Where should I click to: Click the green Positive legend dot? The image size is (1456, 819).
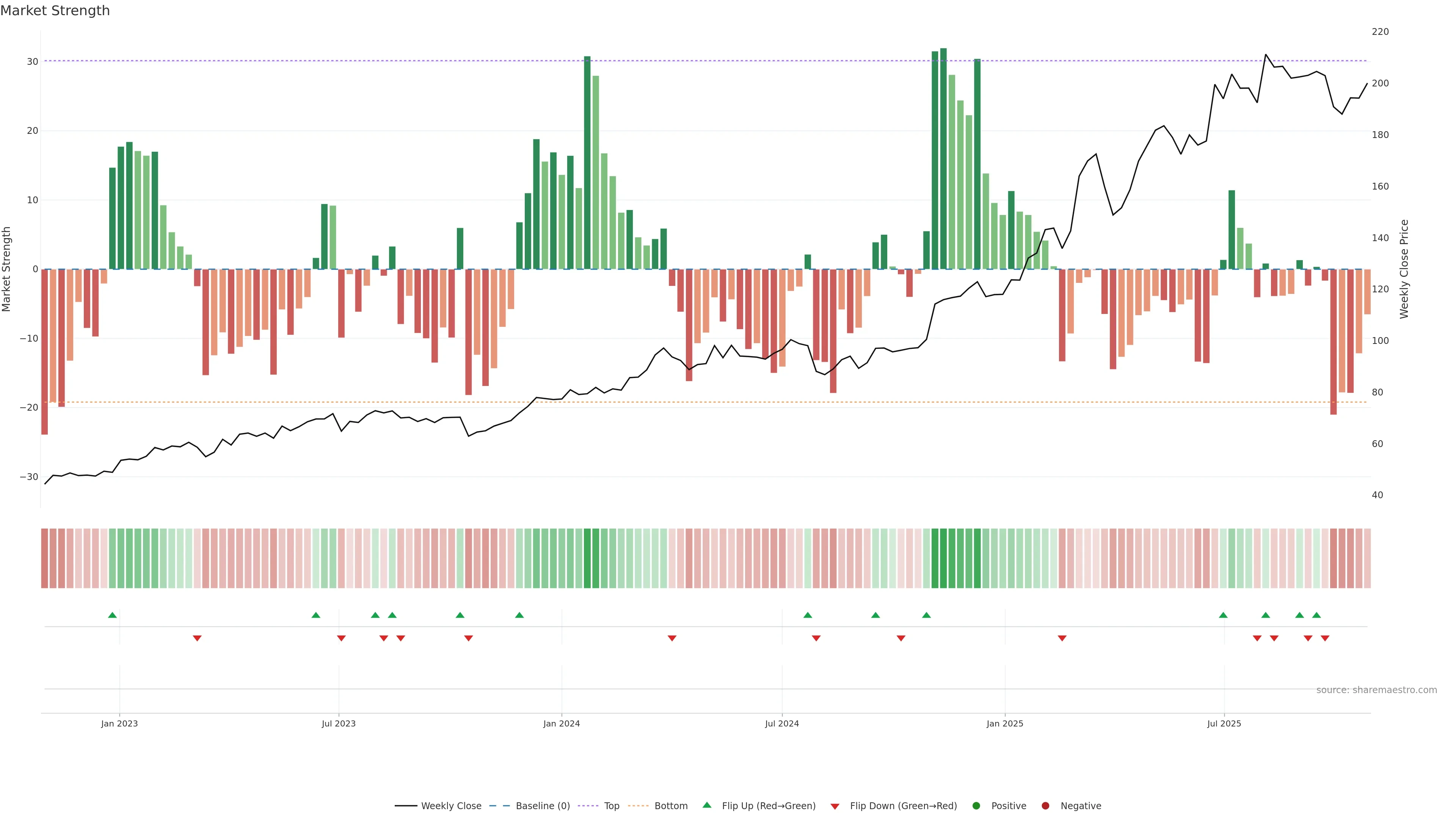pos(976,806)
